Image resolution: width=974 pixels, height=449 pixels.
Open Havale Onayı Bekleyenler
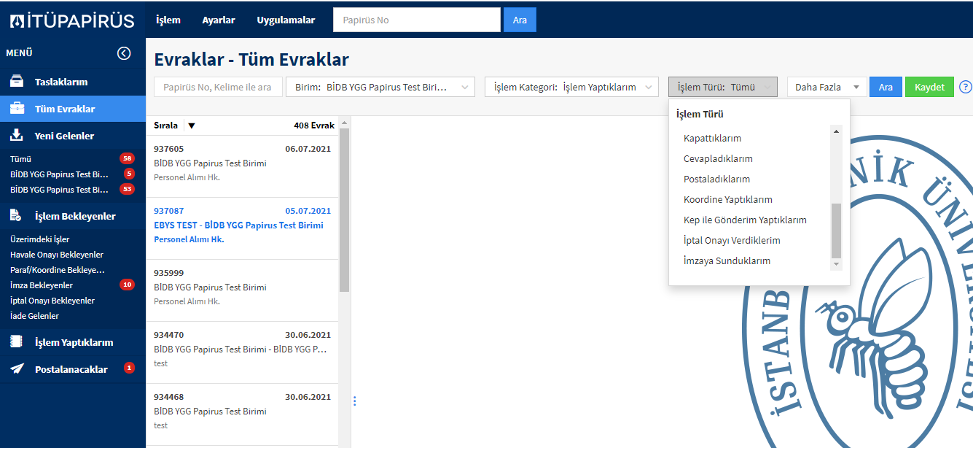click(57, 255)
